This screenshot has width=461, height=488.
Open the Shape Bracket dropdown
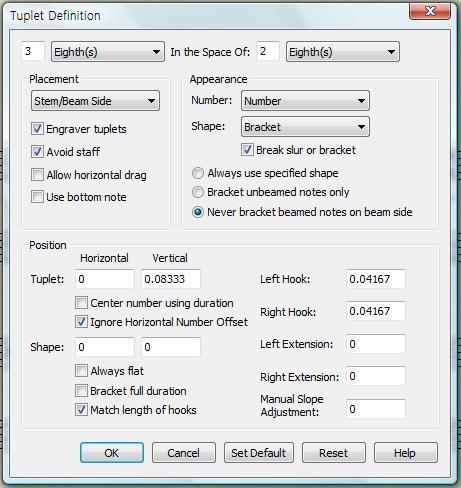(305, 127)
